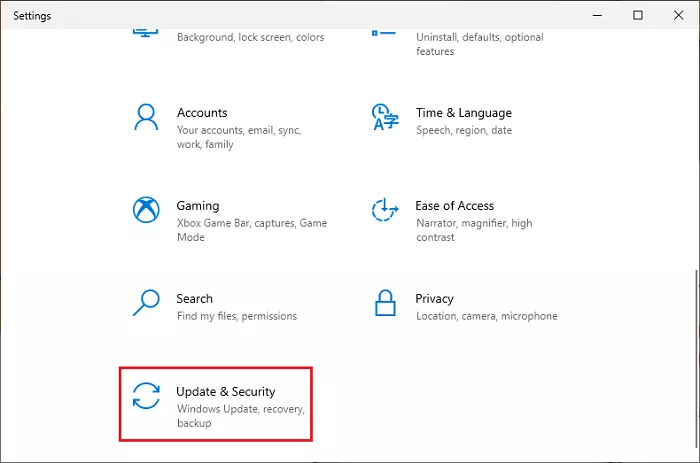Click 'Narrator, magnifier, high contrast' description
This screenshot has height=463, width=700.
[x=474, y=230]
